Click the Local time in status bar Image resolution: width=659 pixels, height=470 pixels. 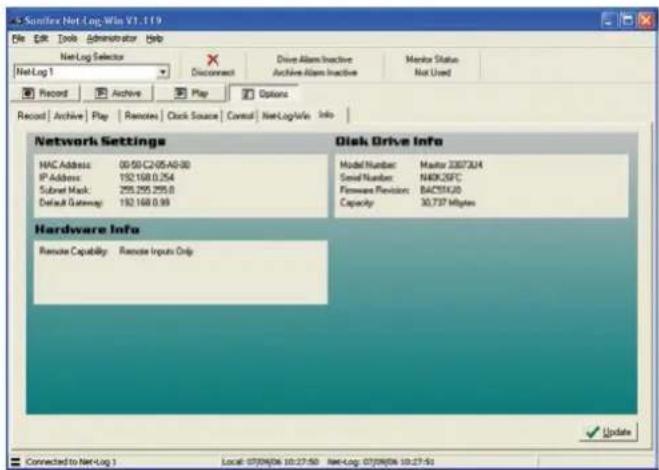point(270,462)
